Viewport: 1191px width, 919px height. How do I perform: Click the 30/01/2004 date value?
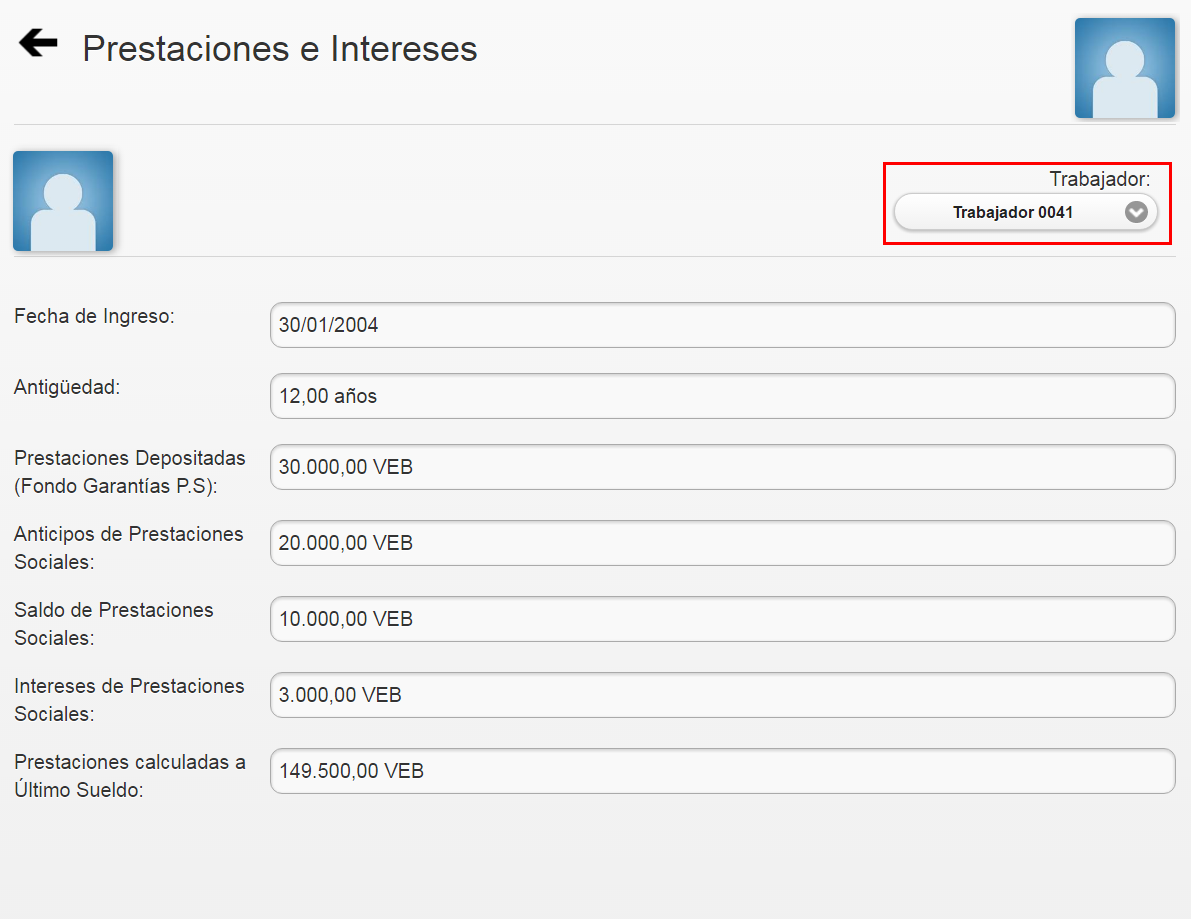point(330,324)
